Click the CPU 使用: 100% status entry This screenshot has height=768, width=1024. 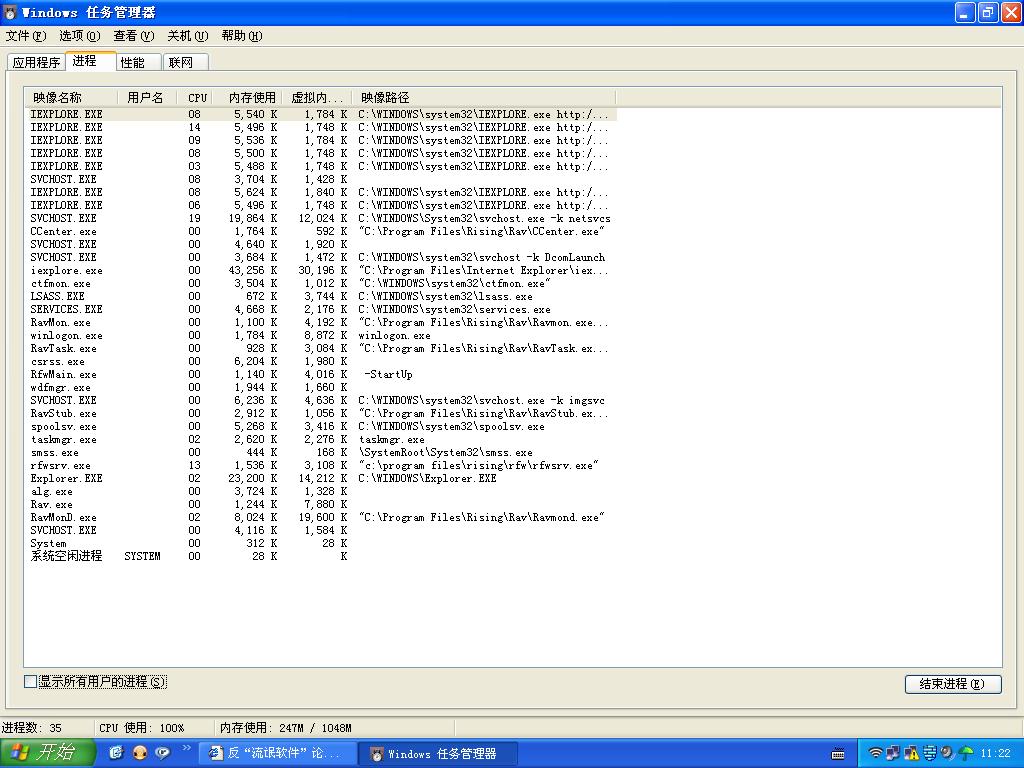(x=142, y=728)
